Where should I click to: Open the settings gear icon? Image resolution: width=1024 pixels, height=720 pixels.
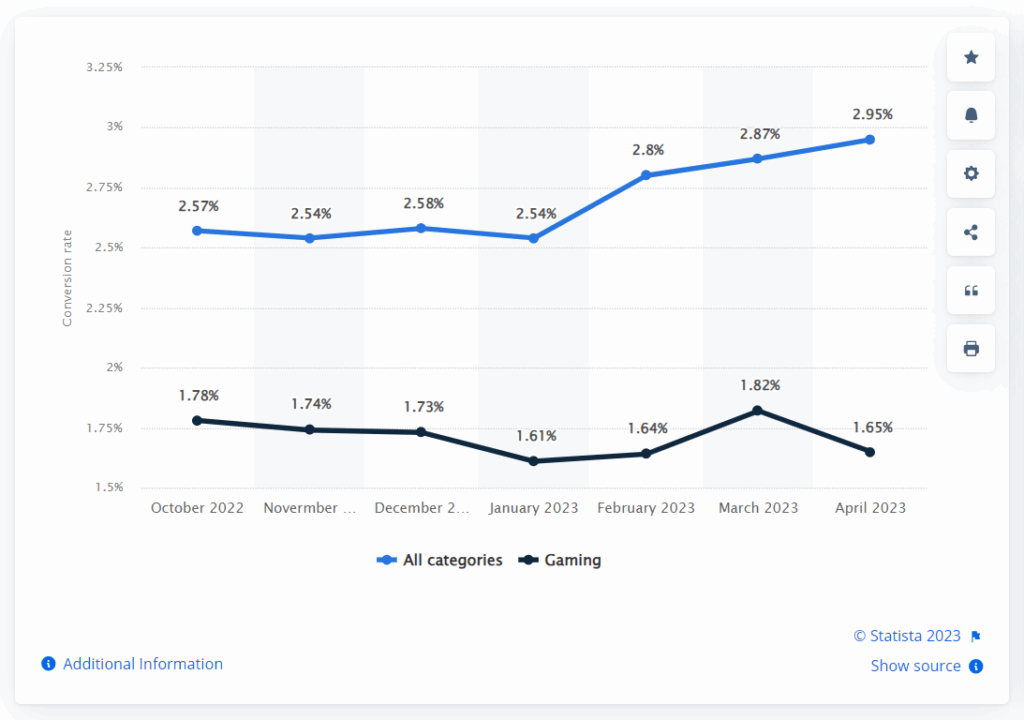970,173
